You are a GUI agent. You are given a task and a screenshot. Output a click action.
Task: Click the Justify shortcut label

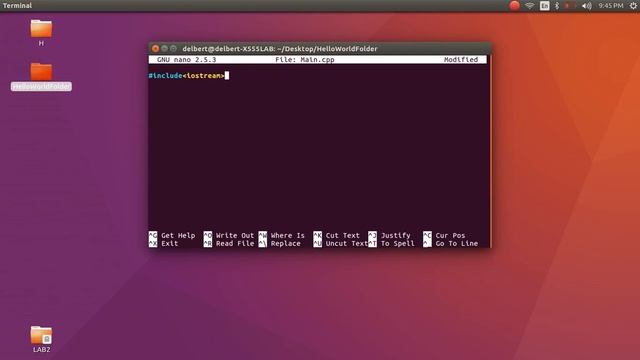tap(396, 236)
